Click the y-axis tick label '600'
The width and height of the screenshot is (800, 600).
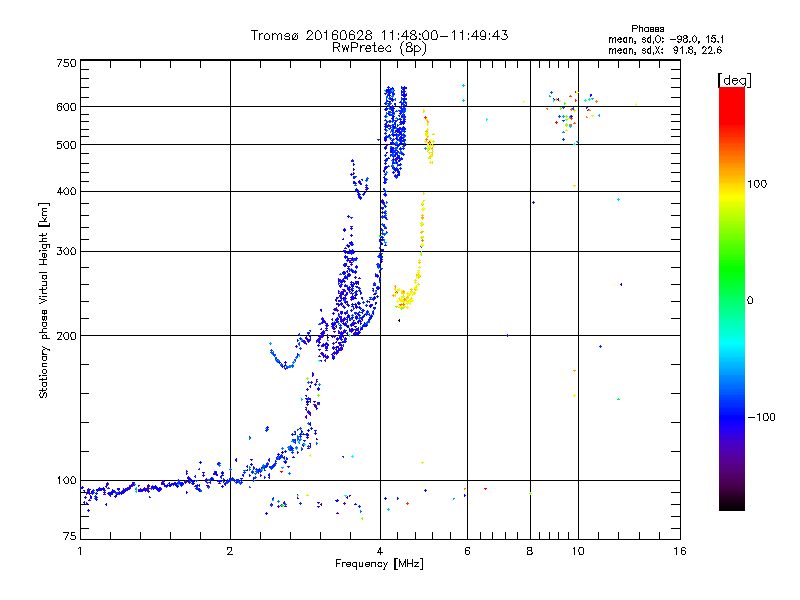tap(66, 107)
